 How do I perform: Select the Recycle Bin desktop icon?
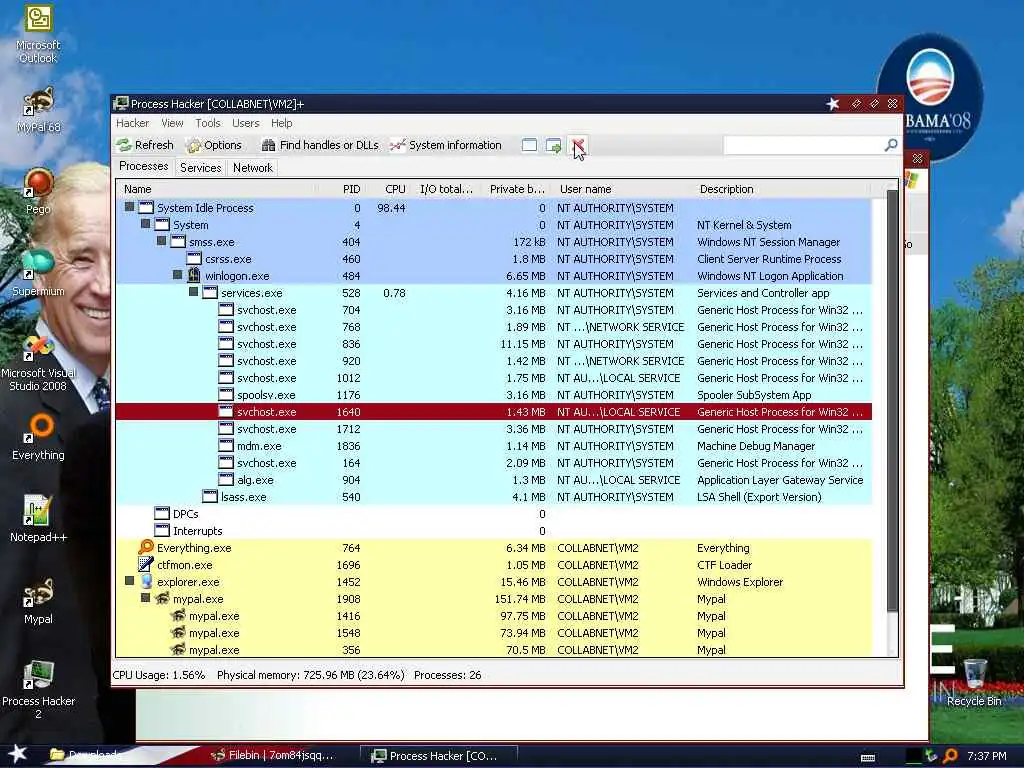point(974,683)
